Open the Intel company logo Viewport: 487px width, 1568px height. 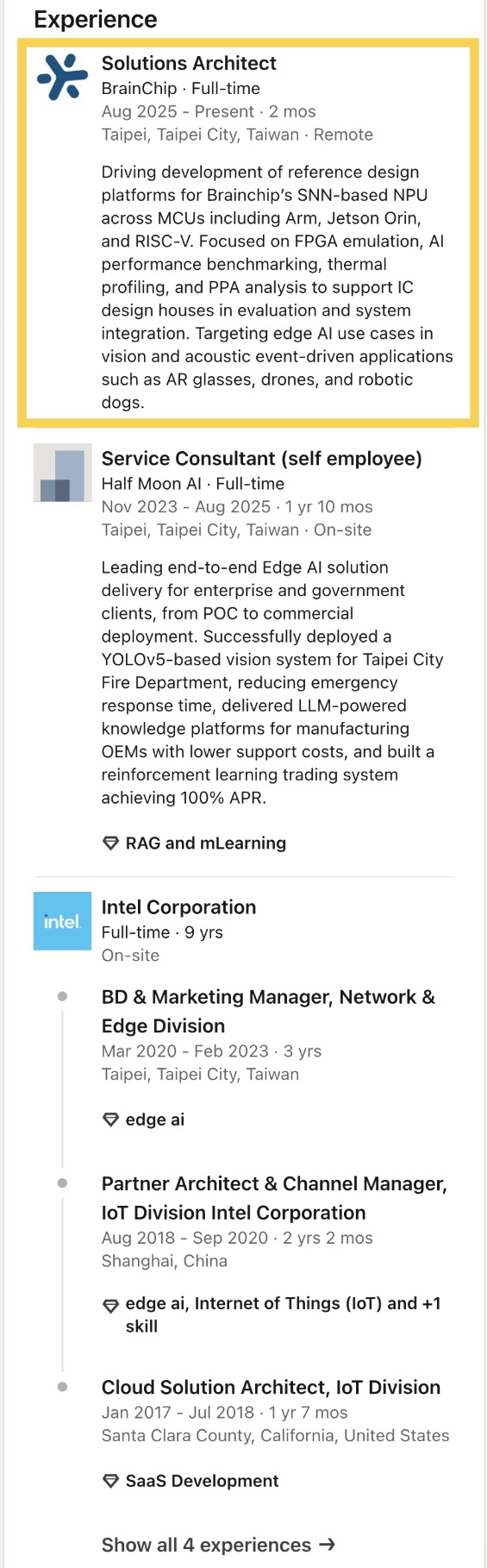62,921
